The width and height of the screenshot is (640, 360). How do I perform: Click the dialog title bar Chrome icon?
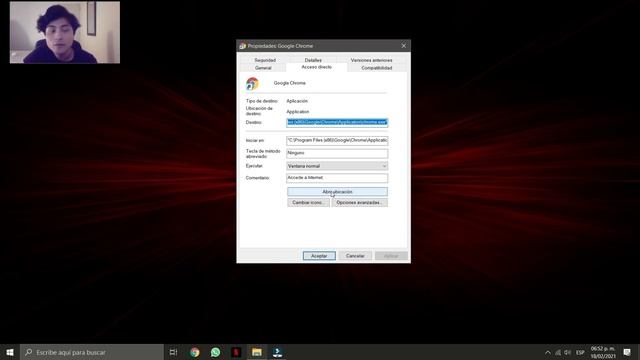243,46
